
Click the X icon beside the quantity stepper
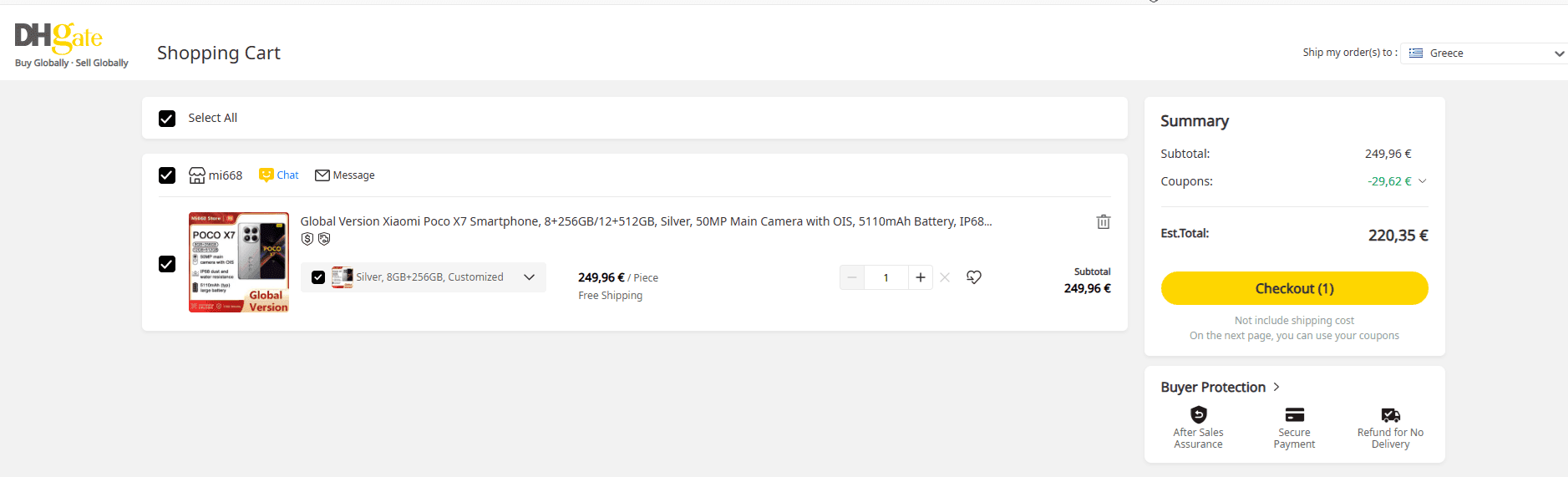pos(945,277)
